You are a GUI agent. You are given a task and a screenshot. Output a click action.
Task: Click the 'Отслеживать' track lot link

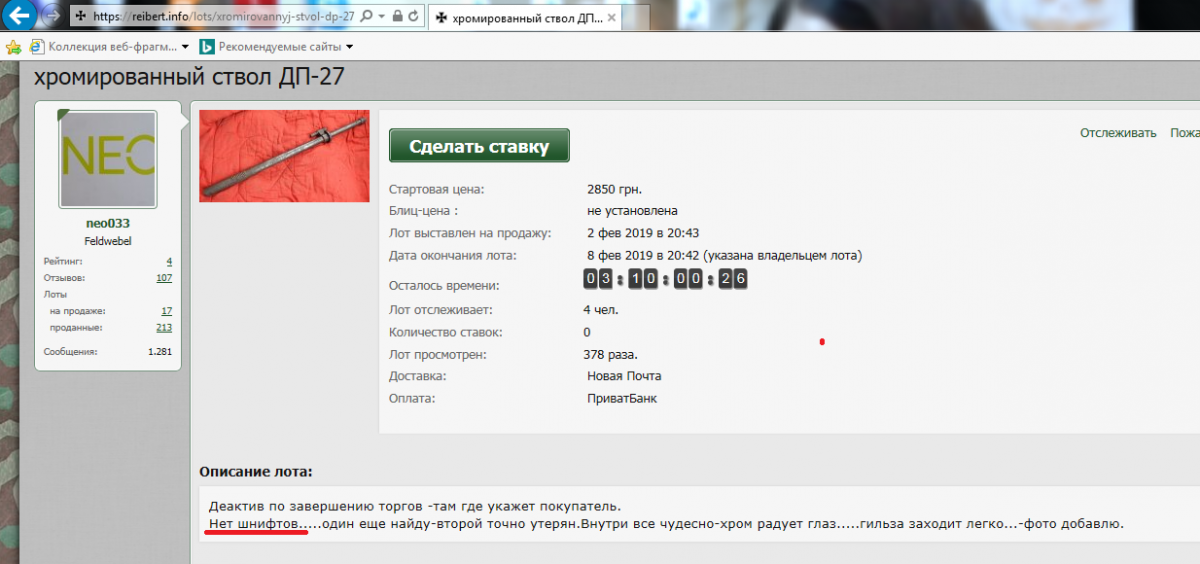1118,133
